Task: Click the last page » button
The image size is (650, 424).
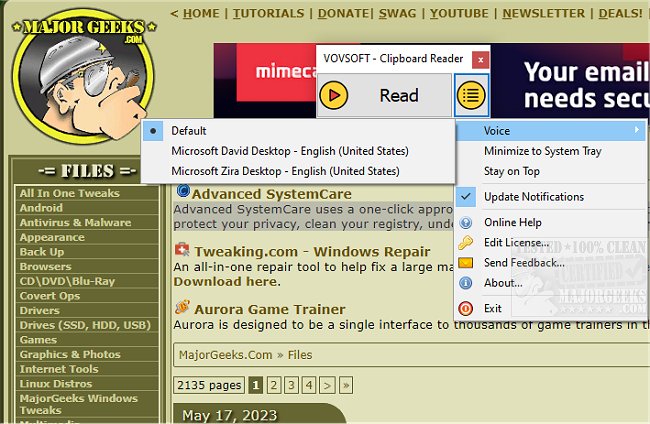Action: [x=346, y=385]
